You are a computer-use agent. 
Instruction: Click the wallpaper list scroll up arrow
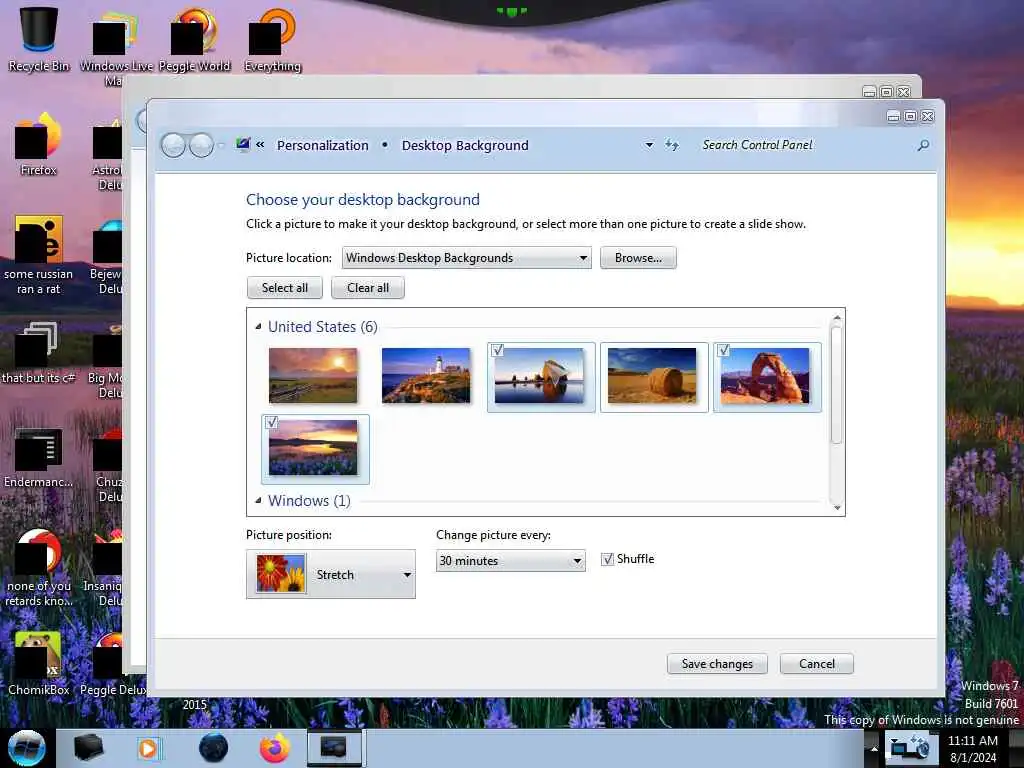[837, 317]
